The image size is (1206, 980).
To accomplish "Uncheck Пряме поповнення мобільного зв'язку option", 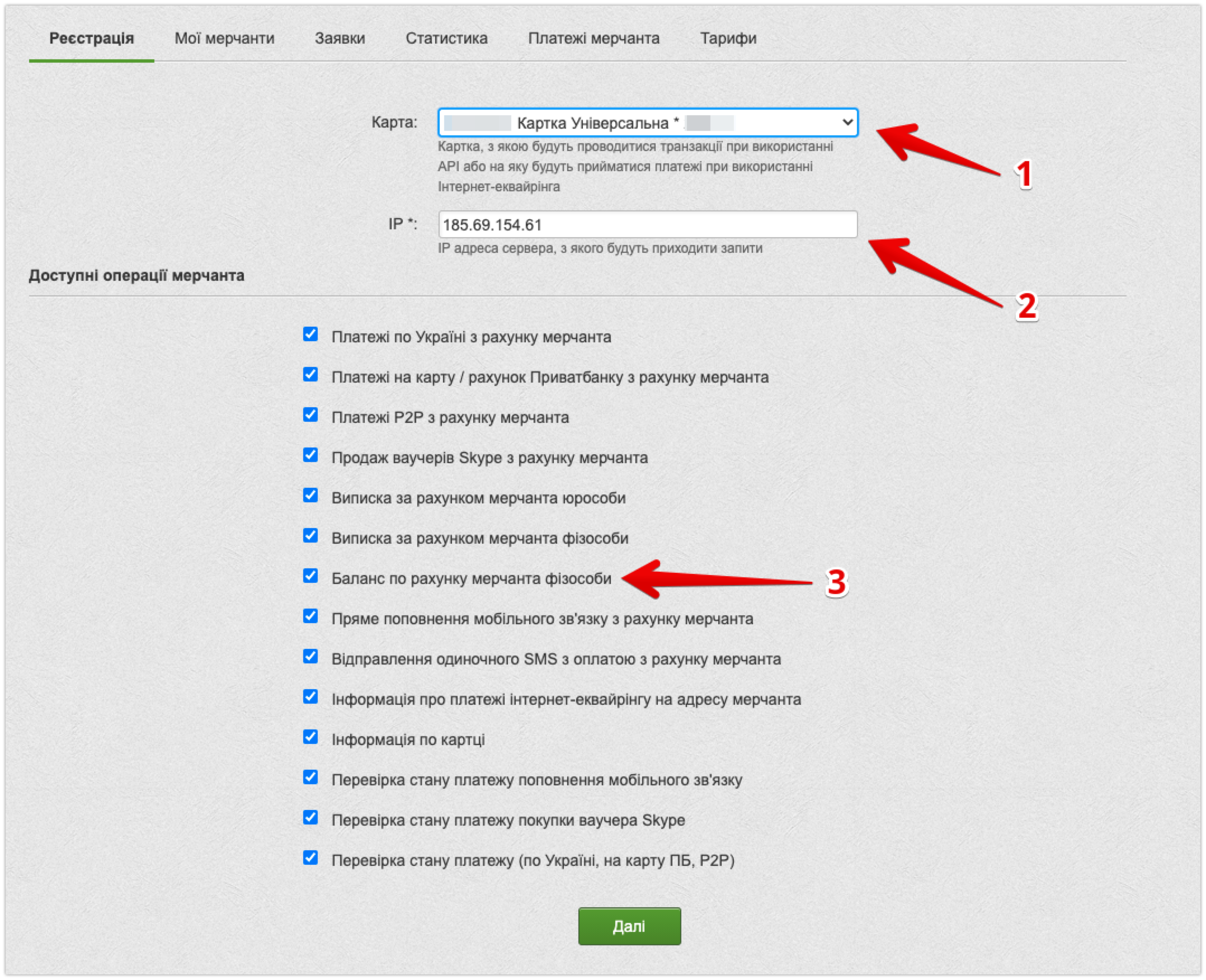I will [x=310, y=616].
